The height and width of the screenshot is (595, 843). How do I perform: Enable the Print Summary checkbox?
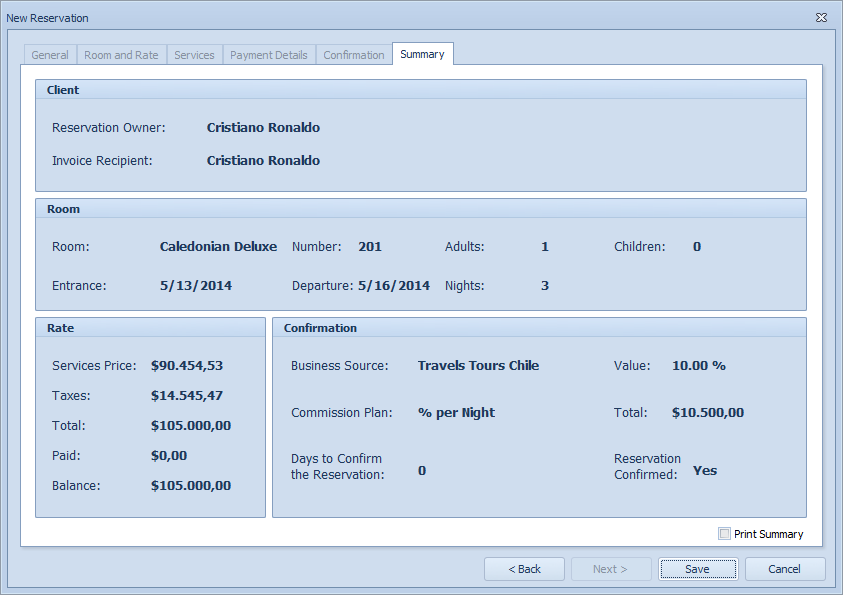tap(724, 534)
